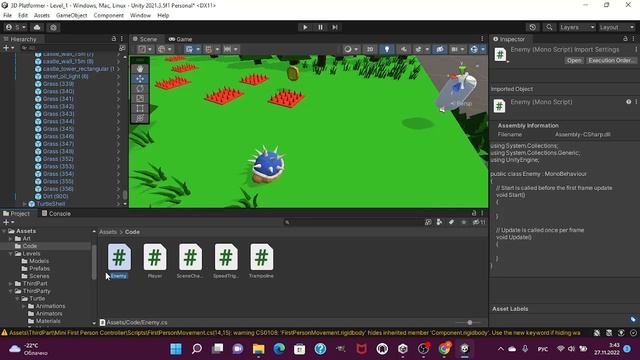Select the Player script asset
The image size is (640, 360).
click(x=155, y=261)
